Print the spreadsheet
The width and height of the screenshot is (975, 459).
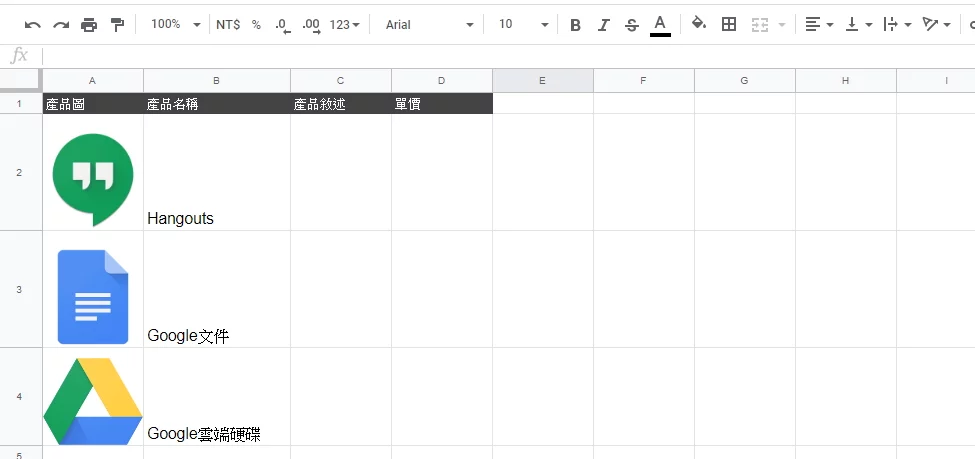pos(89,25)
